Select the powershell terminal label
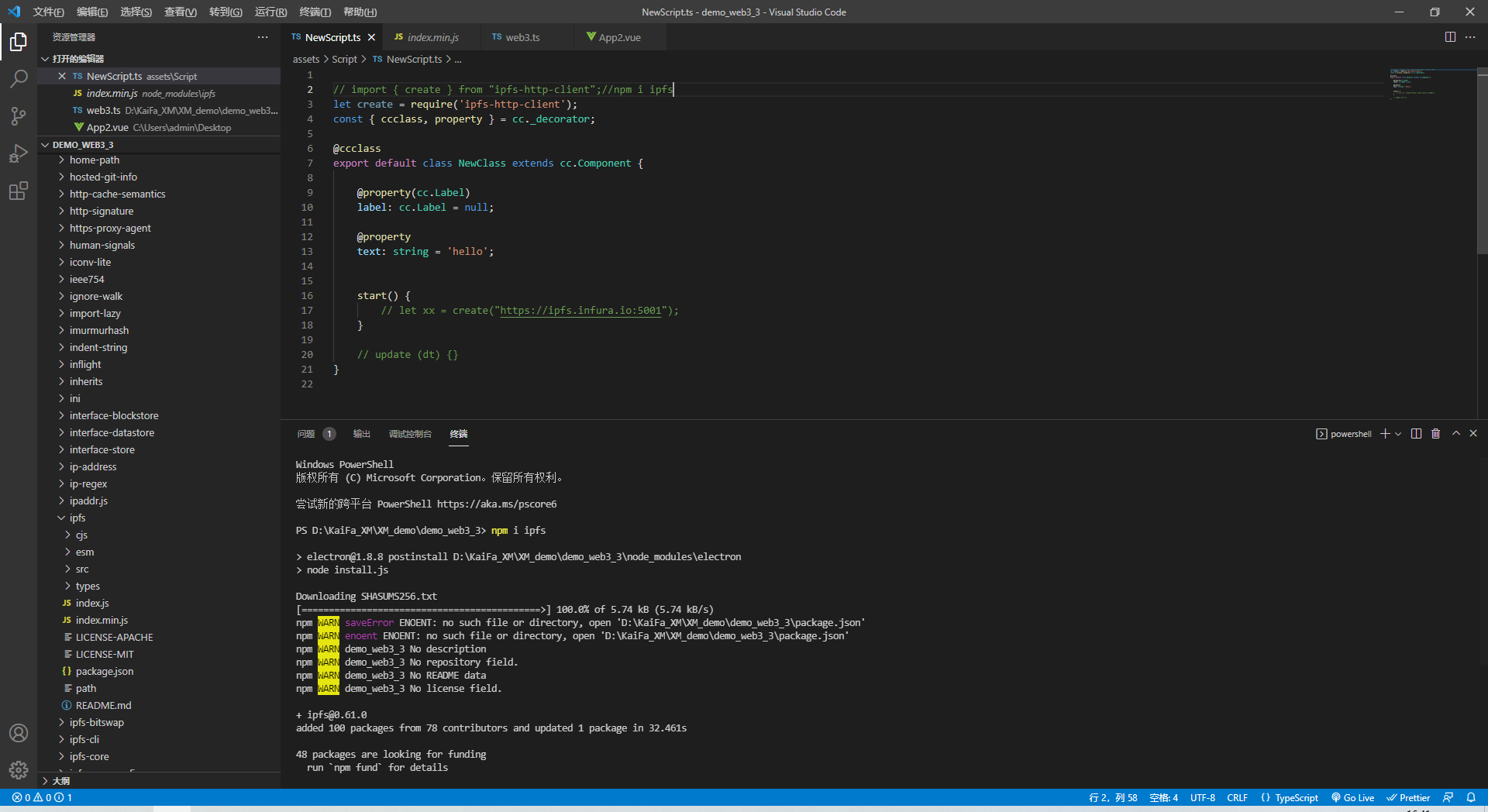This screenshot has width=1488, height=812. [x=1344, y=434]
